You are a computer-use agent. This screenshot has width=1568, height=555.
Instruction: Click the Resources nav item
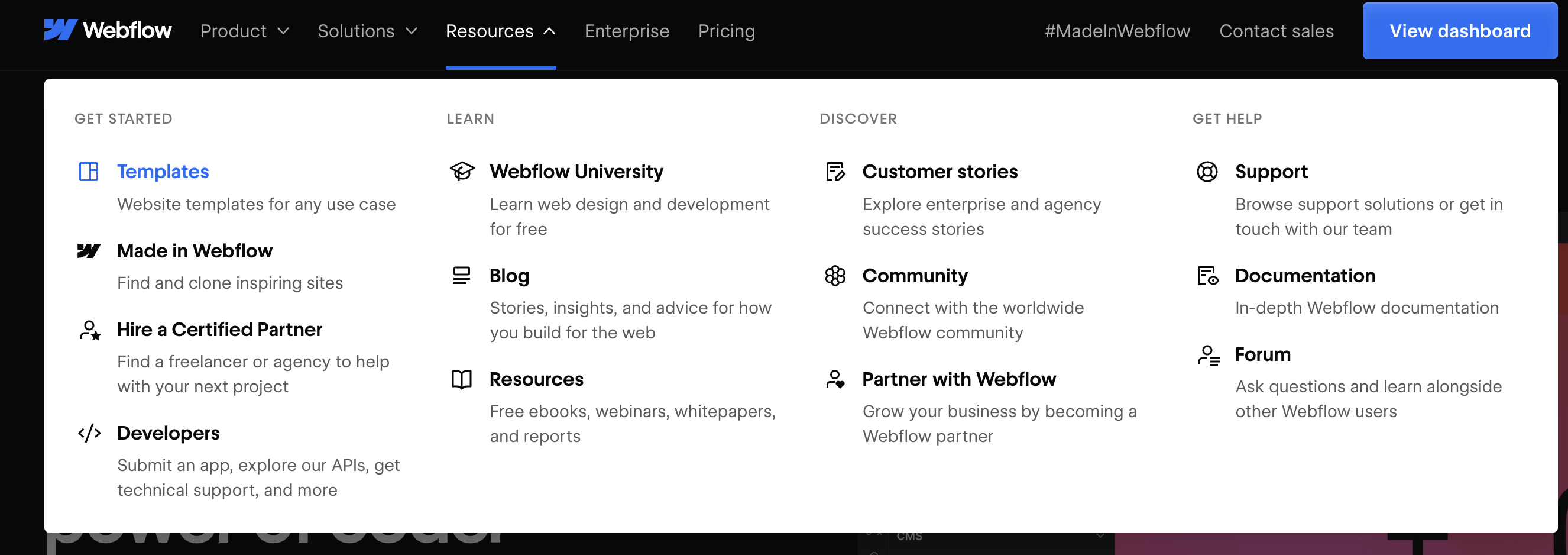(x=500, y=31)
